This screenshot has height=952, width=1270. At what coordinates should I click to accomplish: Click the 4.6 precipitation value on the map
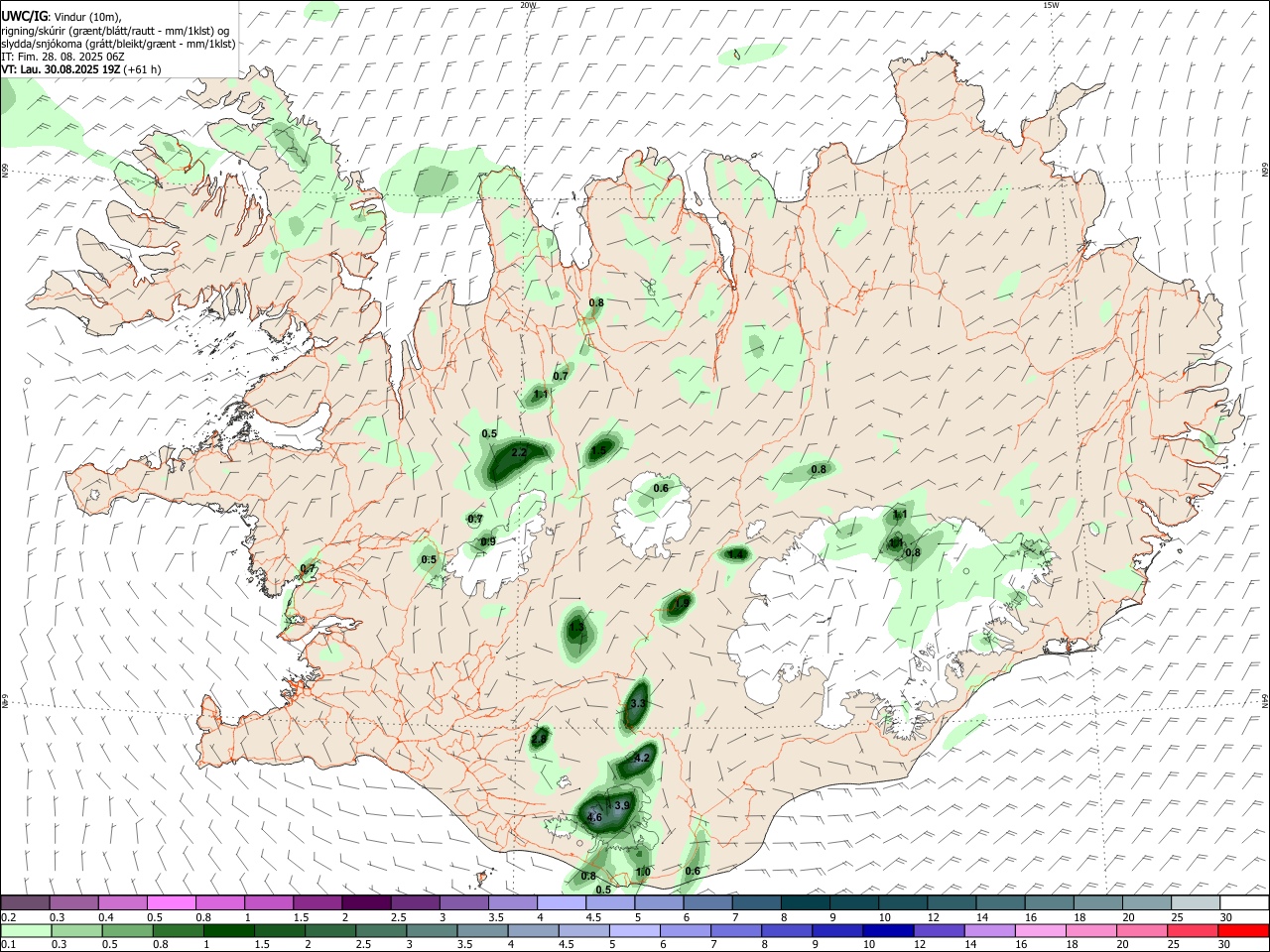[595, 817]
